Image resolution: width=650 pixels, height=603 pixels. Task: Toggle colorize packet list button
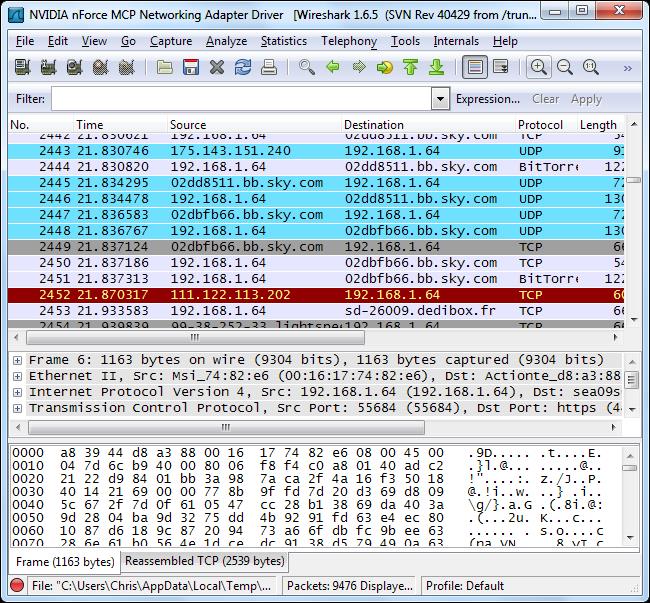pyautogui.click(x=475, y=68)
